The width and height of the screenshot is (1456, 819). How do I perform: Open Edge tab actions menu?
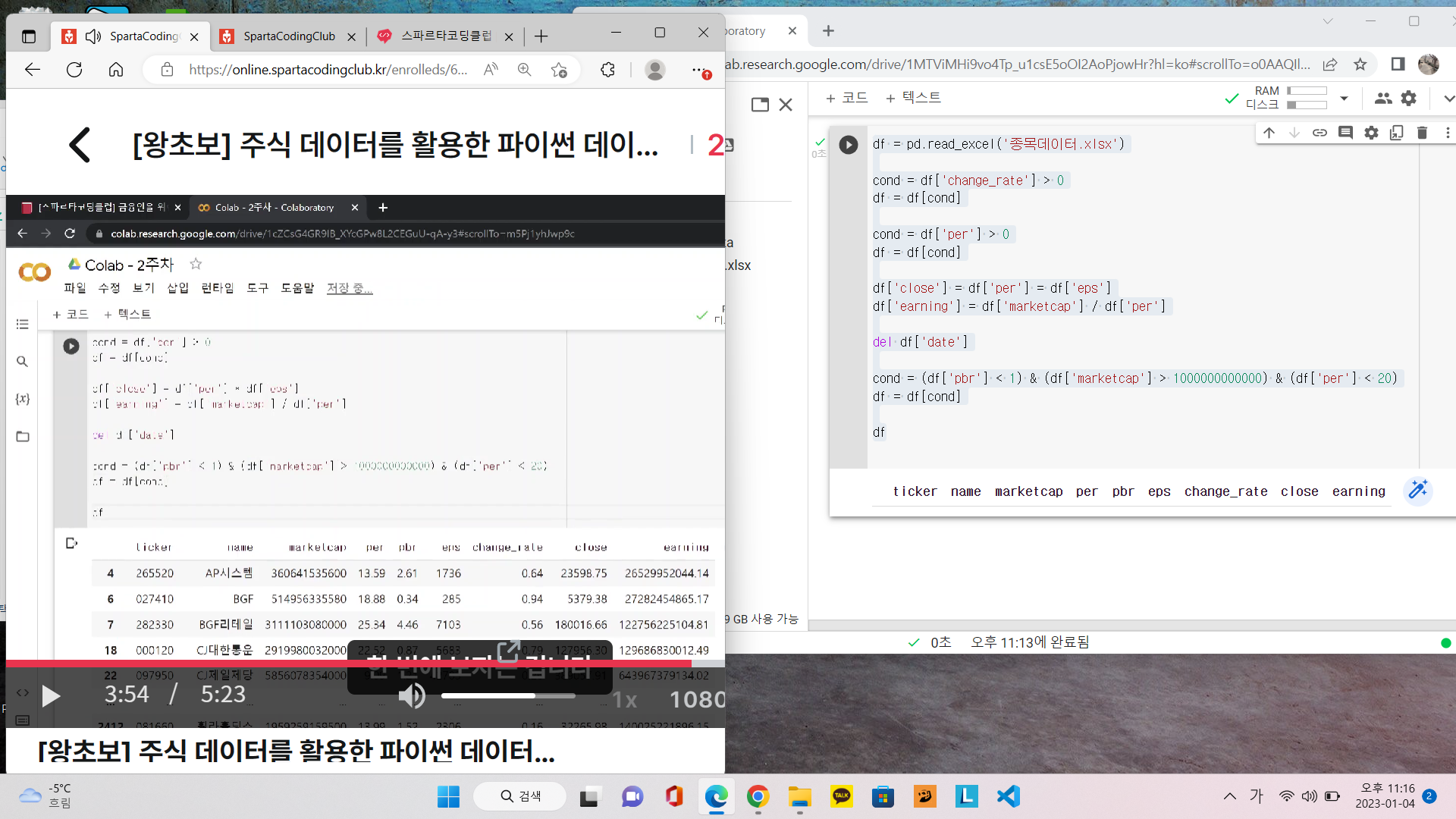[x=29, y=36]
